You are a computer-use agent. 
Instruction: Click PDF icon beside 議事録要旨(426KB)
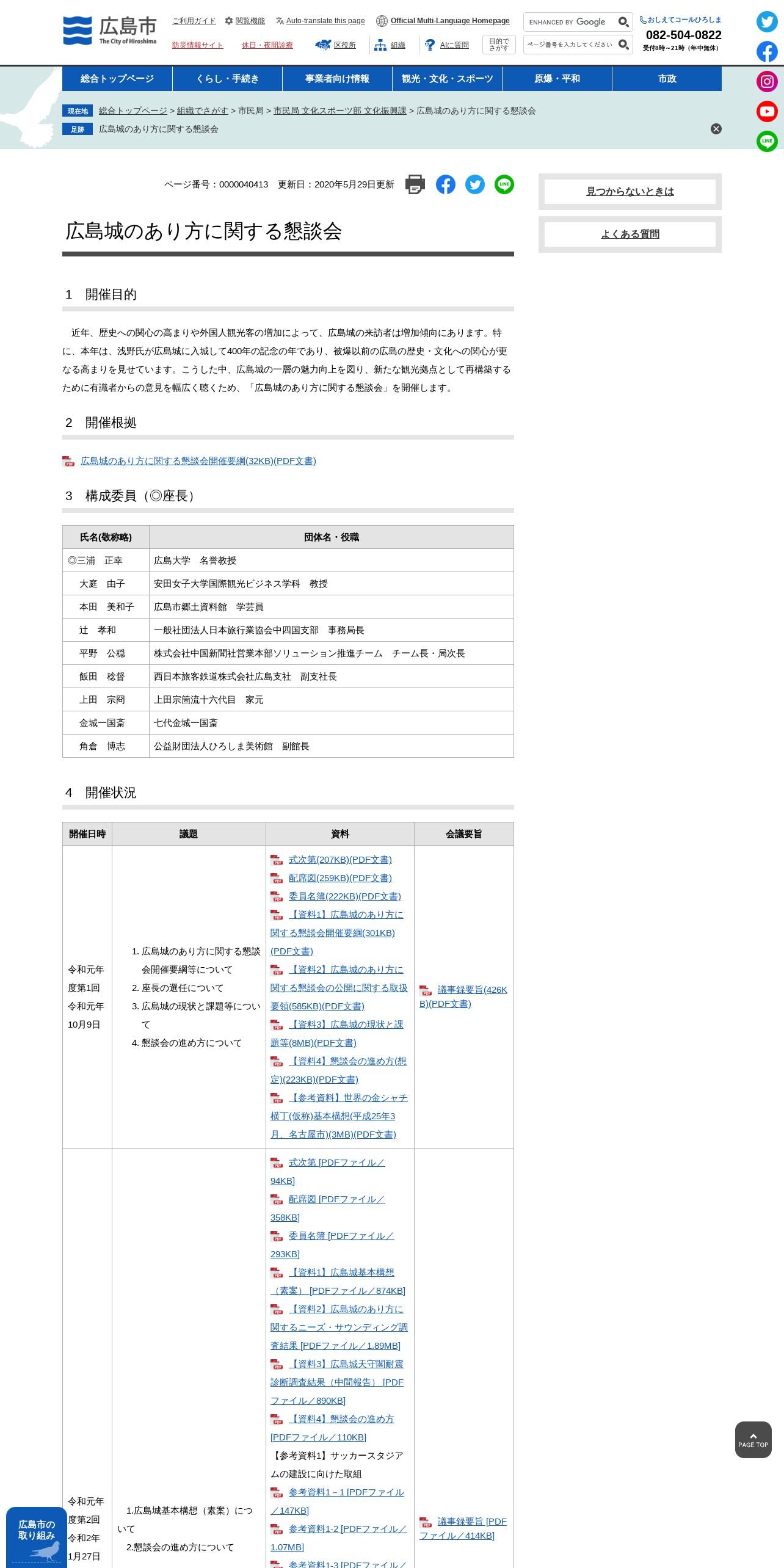tap(426, 990)
